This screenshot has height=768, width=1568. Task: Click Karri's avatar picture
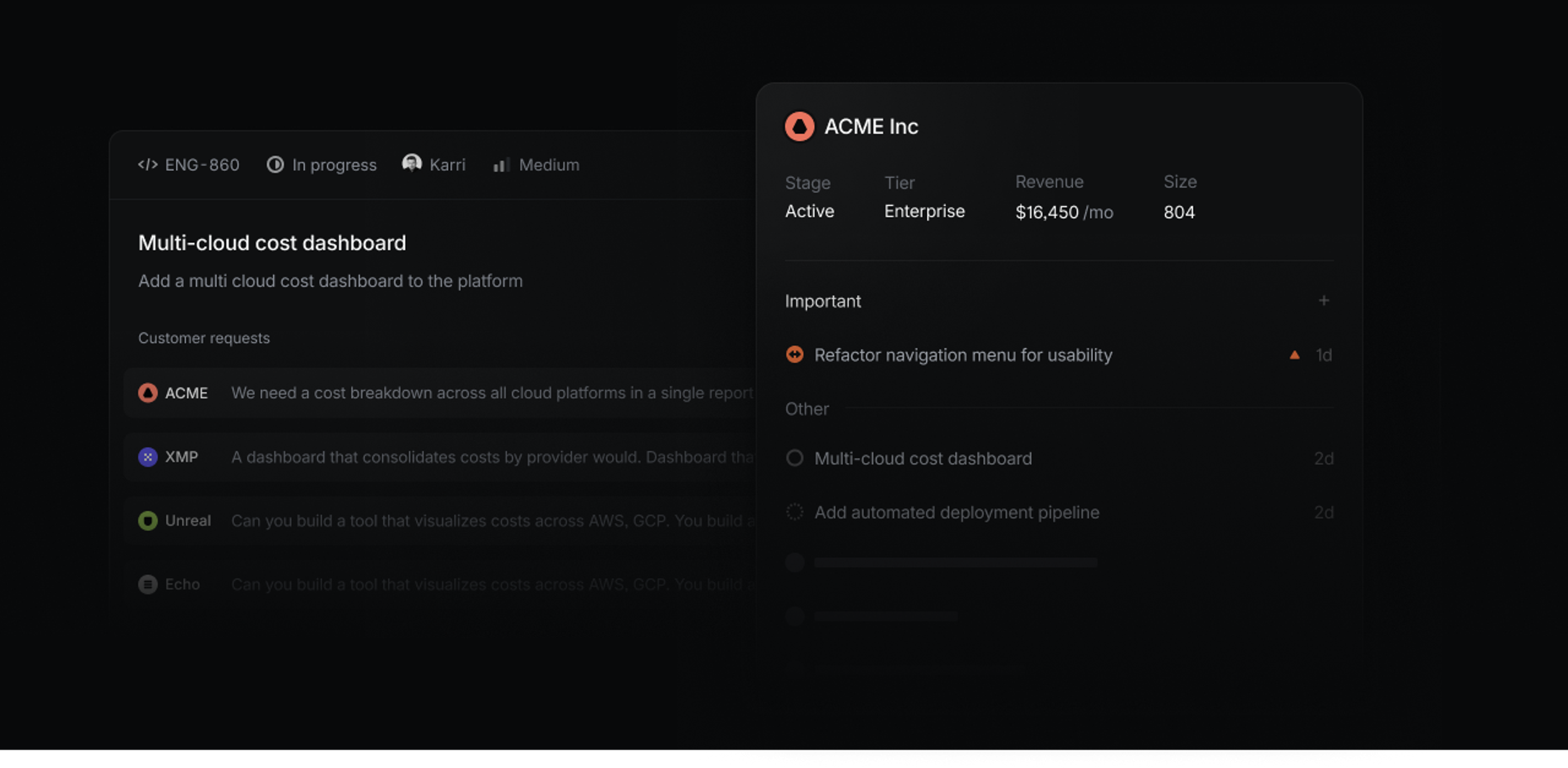(412, 163)
